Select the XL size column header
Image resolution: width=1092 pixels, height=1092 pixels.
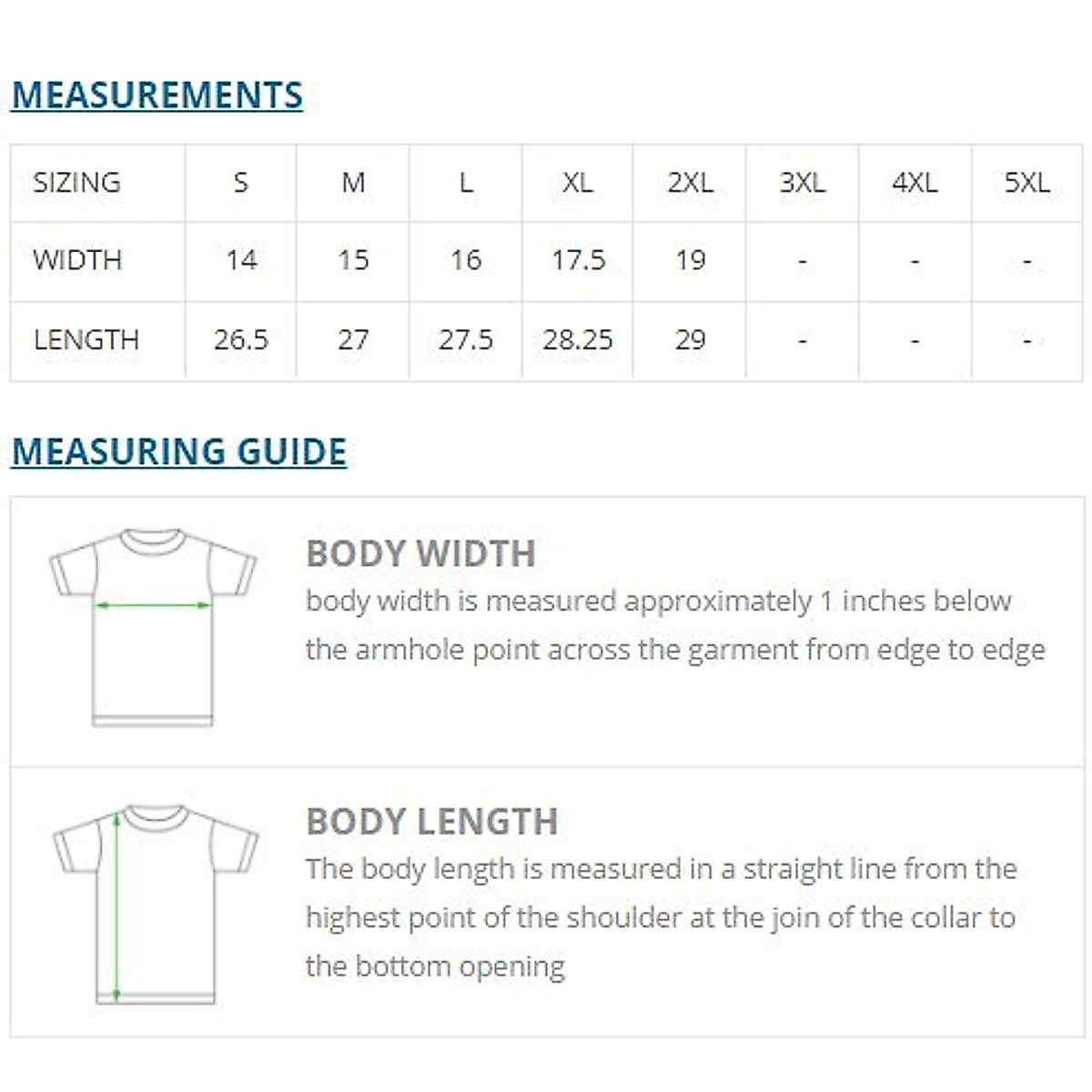pos(578,183)
